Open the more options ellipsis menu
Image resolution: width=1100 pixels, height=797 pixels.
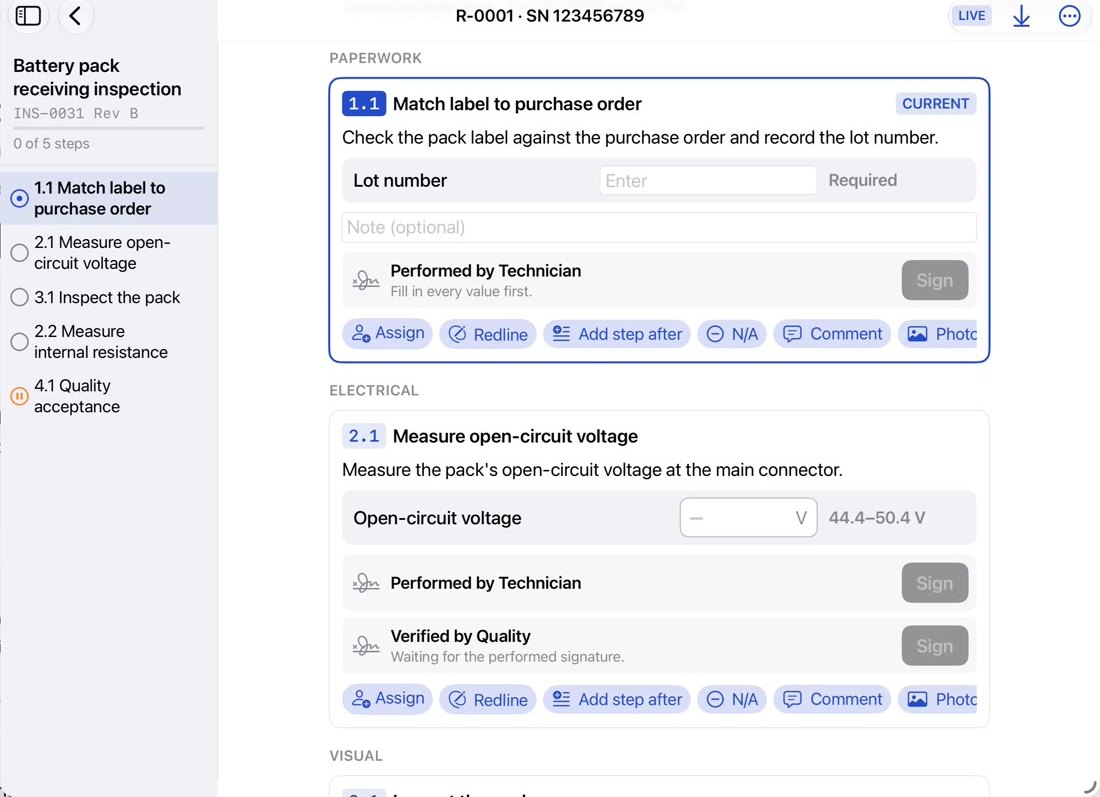coord(1069,16)
